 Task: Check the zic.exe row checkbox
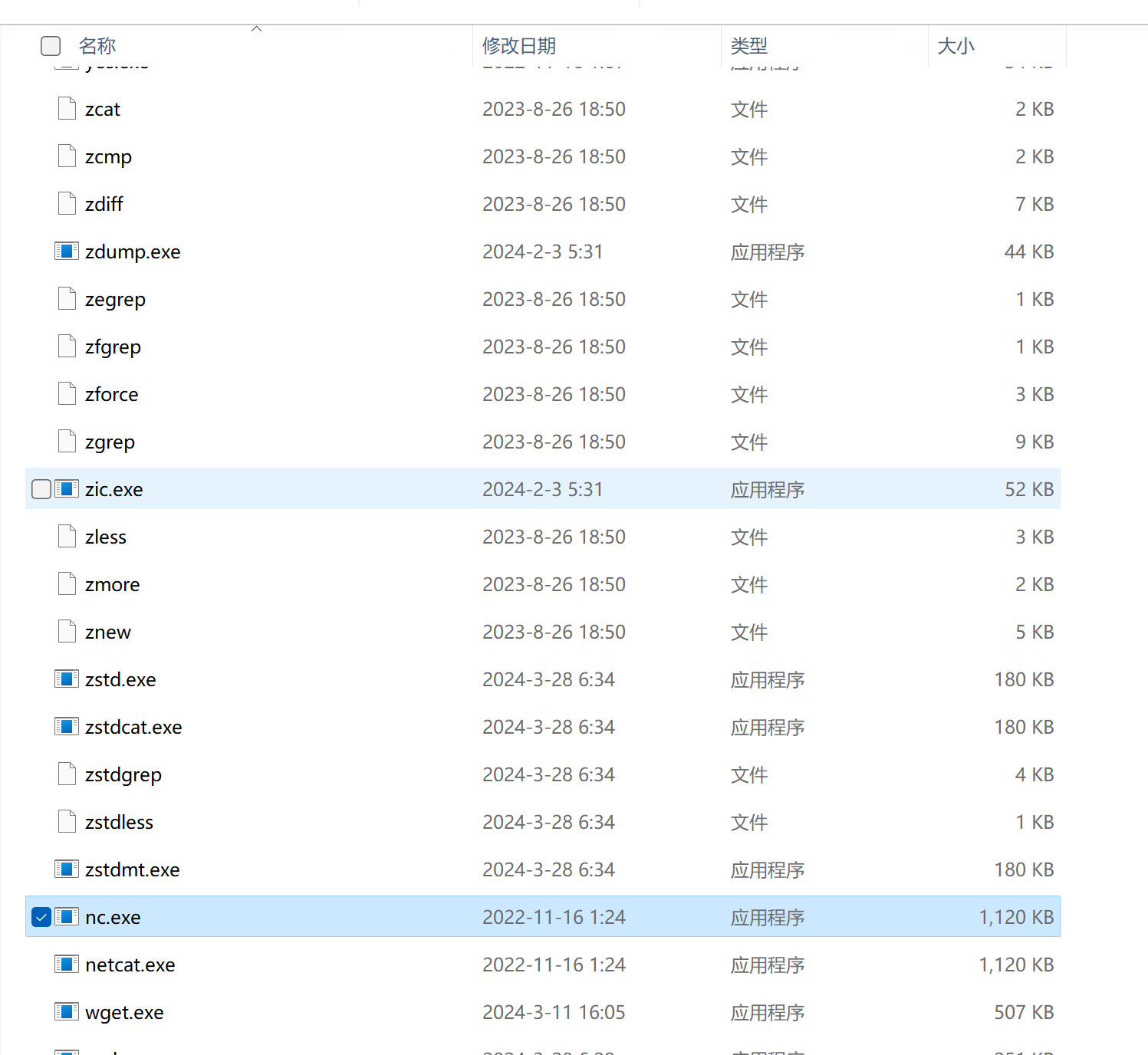pos(41,489)
